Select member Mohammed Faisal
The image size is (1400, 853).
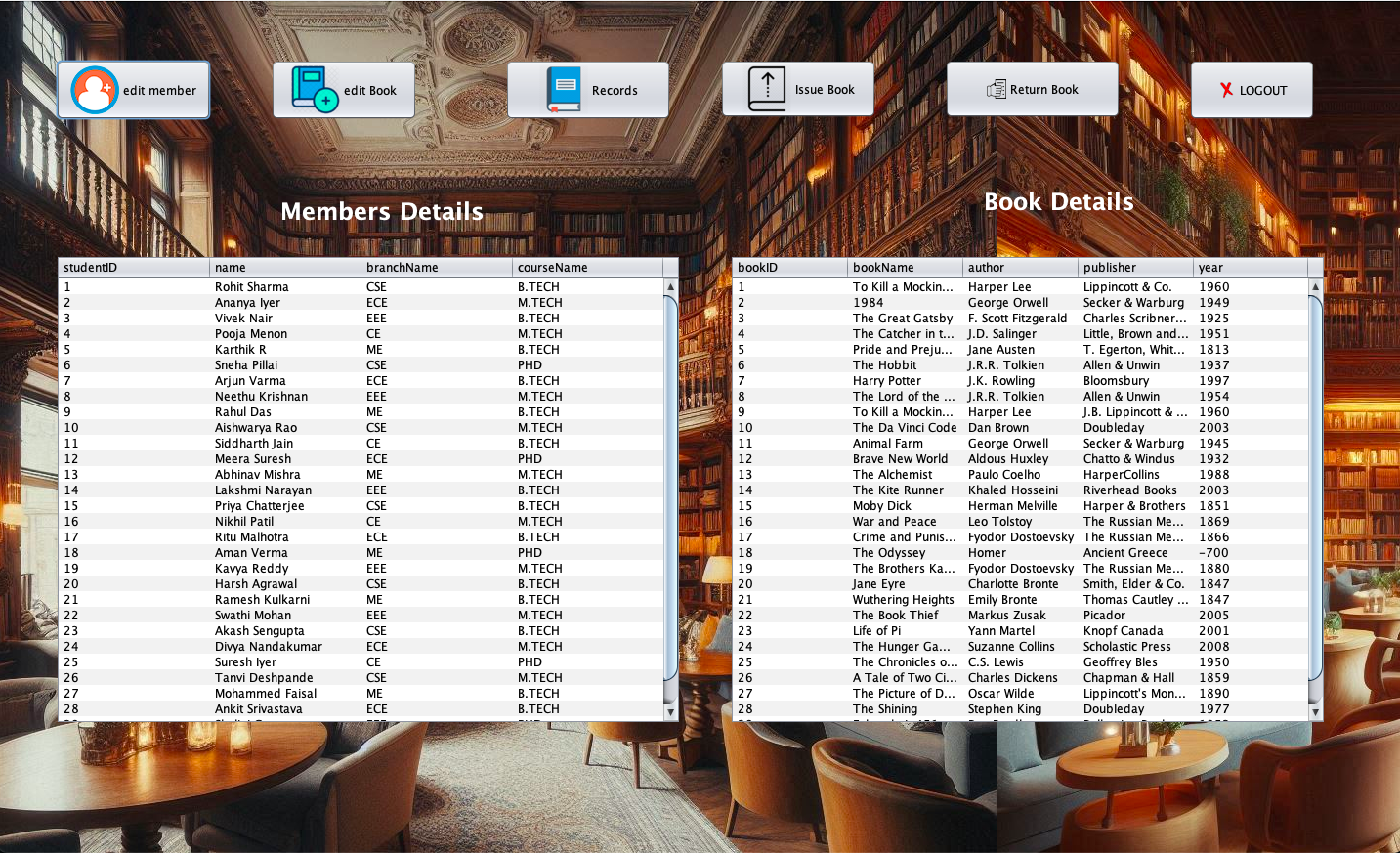tap(361, 694)
